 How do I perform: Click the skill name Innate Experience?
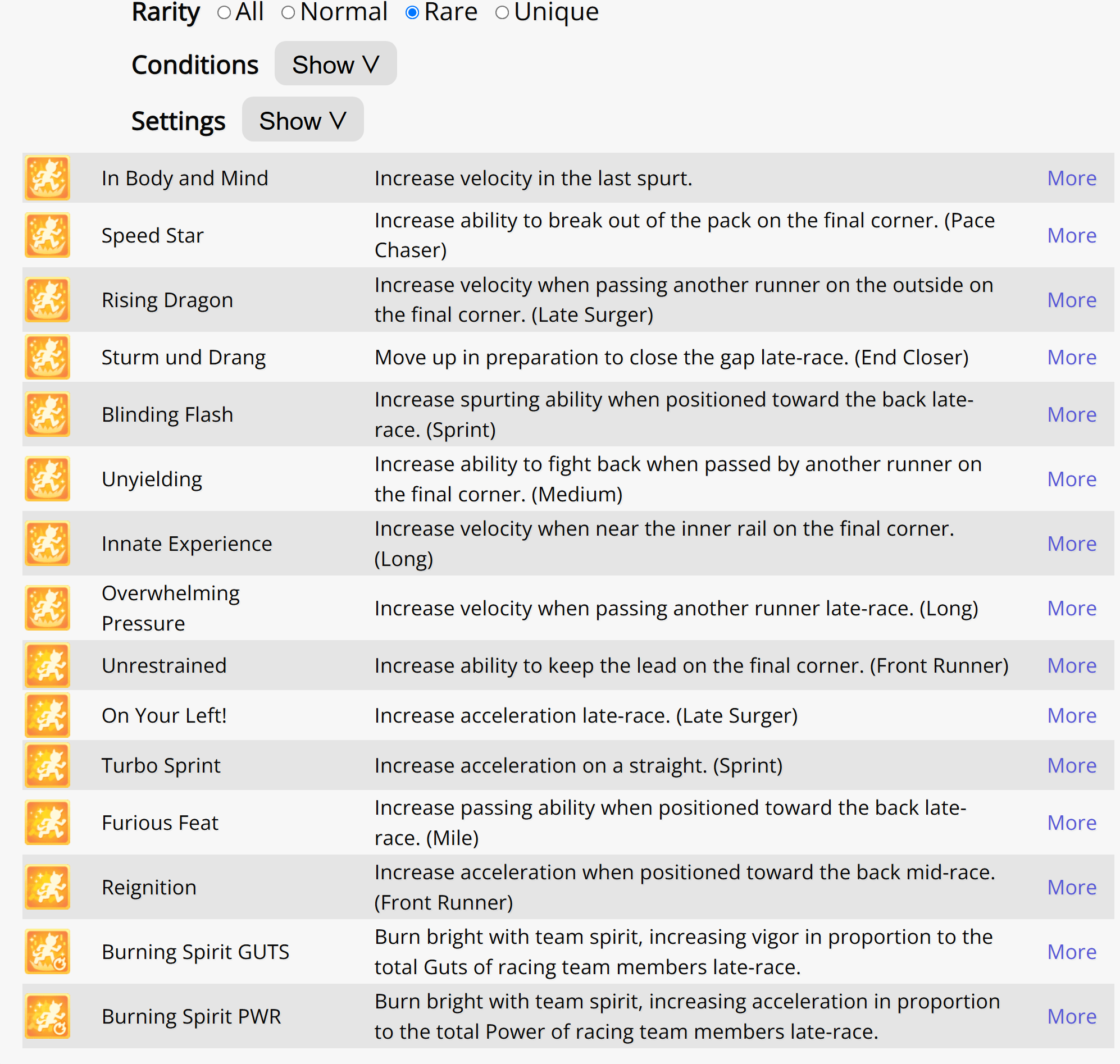tap(187, 545)
